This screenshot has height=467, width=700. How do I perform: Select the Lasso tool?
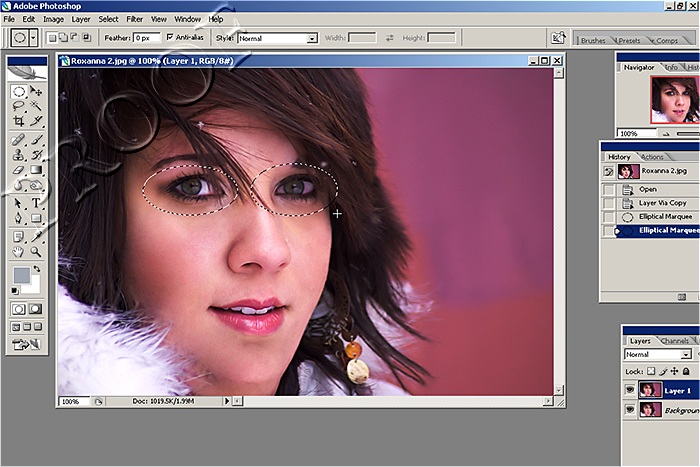pos(18,106)
